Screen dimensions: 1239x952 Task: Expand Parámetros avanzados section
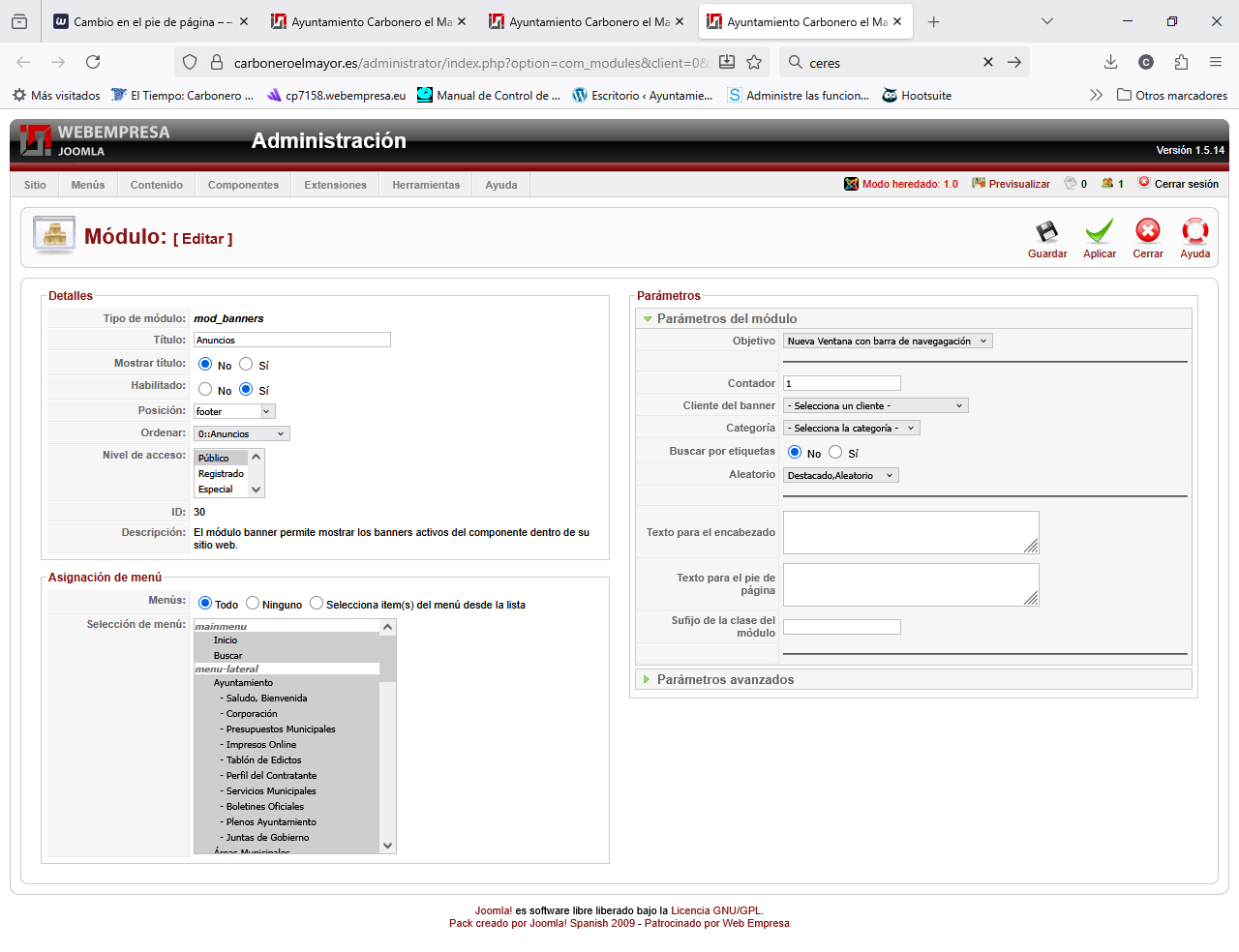[x=725, y=679]
